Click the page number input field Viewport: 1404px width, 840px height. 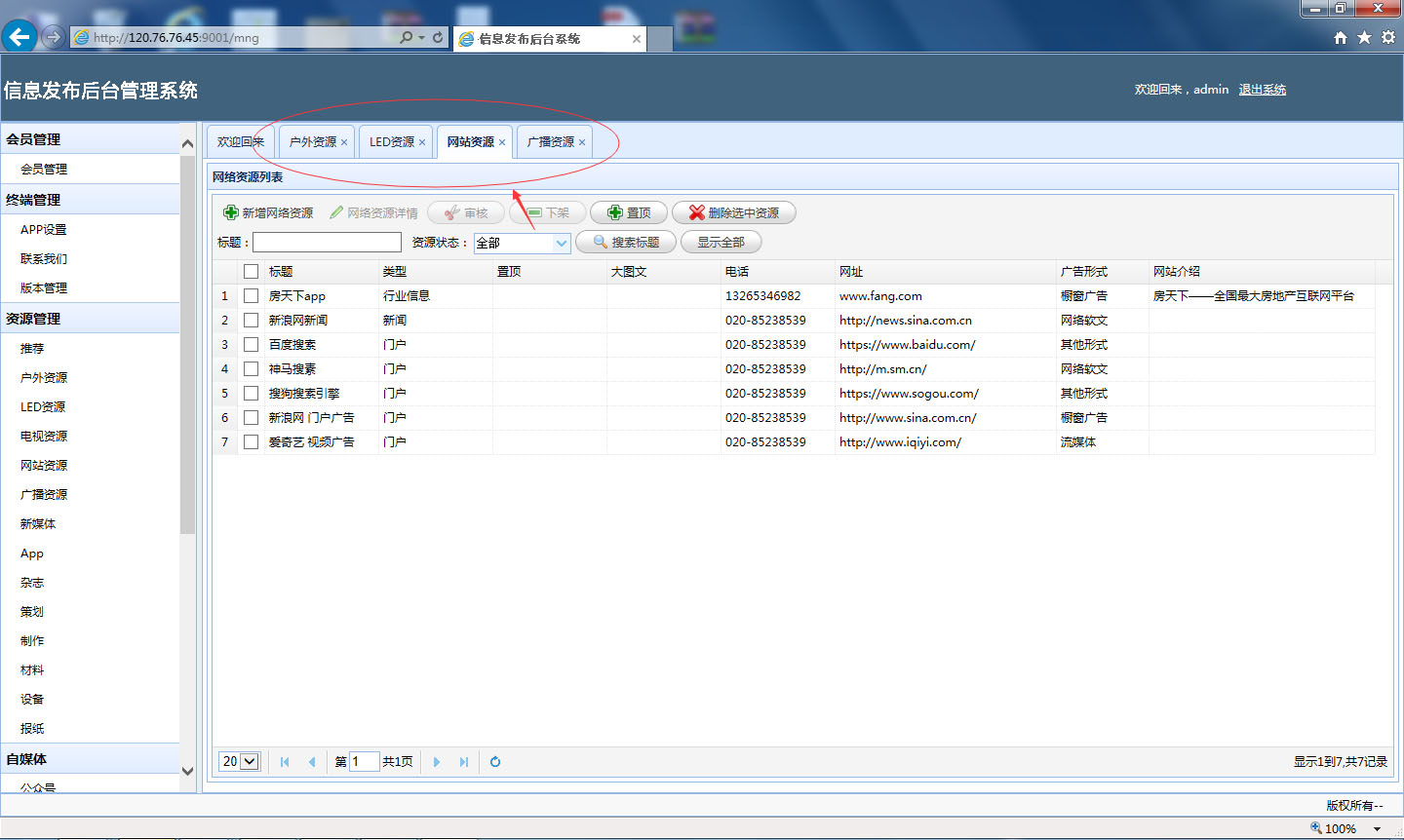[x=364, y=762]
